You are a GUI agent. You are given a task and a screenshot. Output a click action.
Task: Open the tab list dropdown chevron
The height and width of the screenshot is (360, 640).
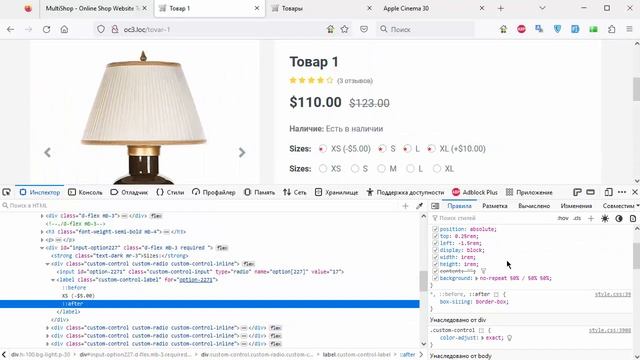pyautogui.click(x=542, y=8)
